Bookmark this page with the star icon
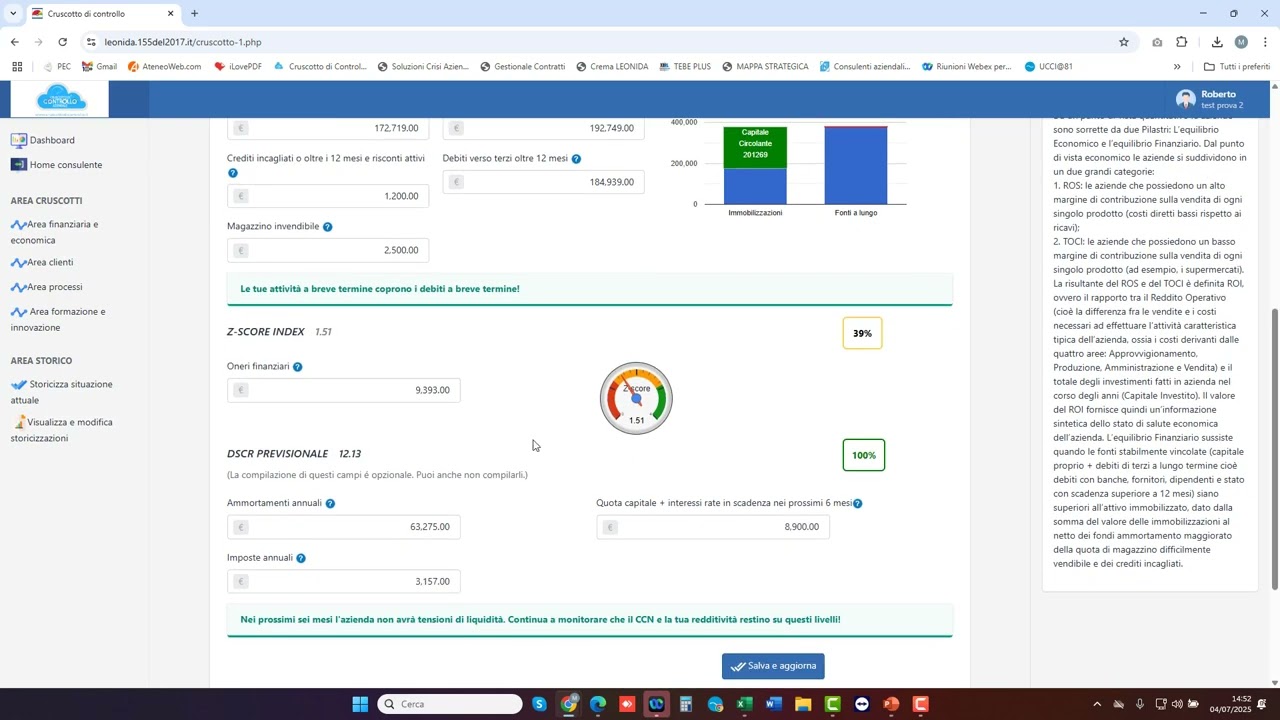 coord(1124,42)
